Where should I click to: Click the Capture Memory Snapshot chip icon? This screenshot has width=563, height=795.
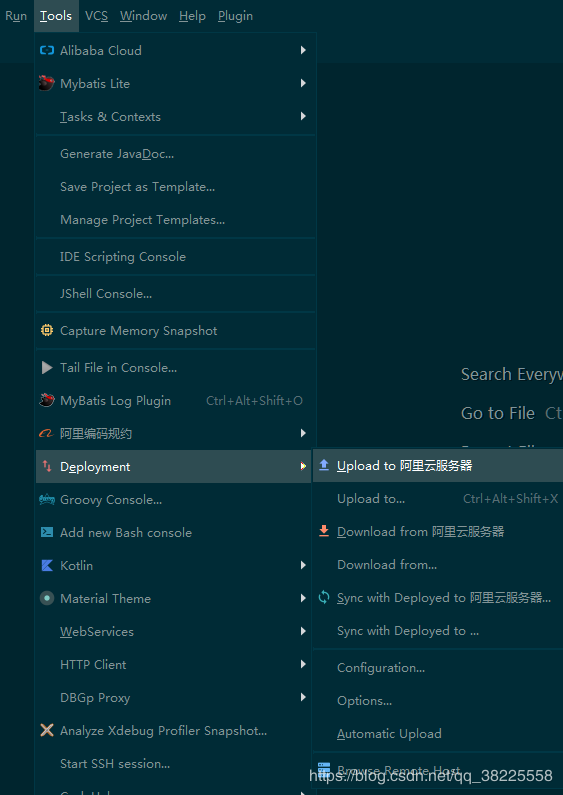(x=47, y=331)
